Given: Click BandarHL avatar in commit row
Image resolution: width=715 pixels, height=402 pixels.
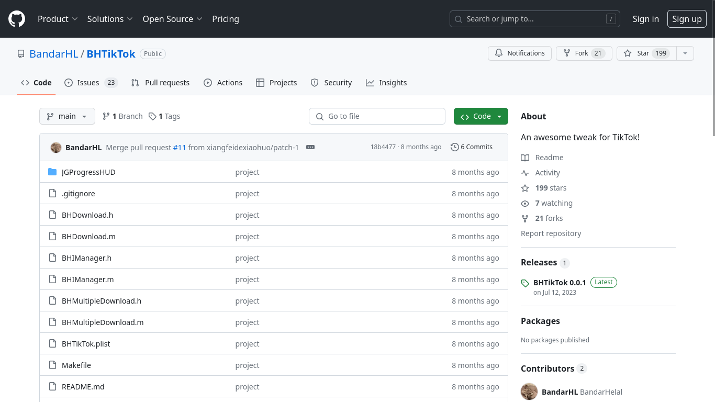Looking at the screenshot, I should coord(56,147).
